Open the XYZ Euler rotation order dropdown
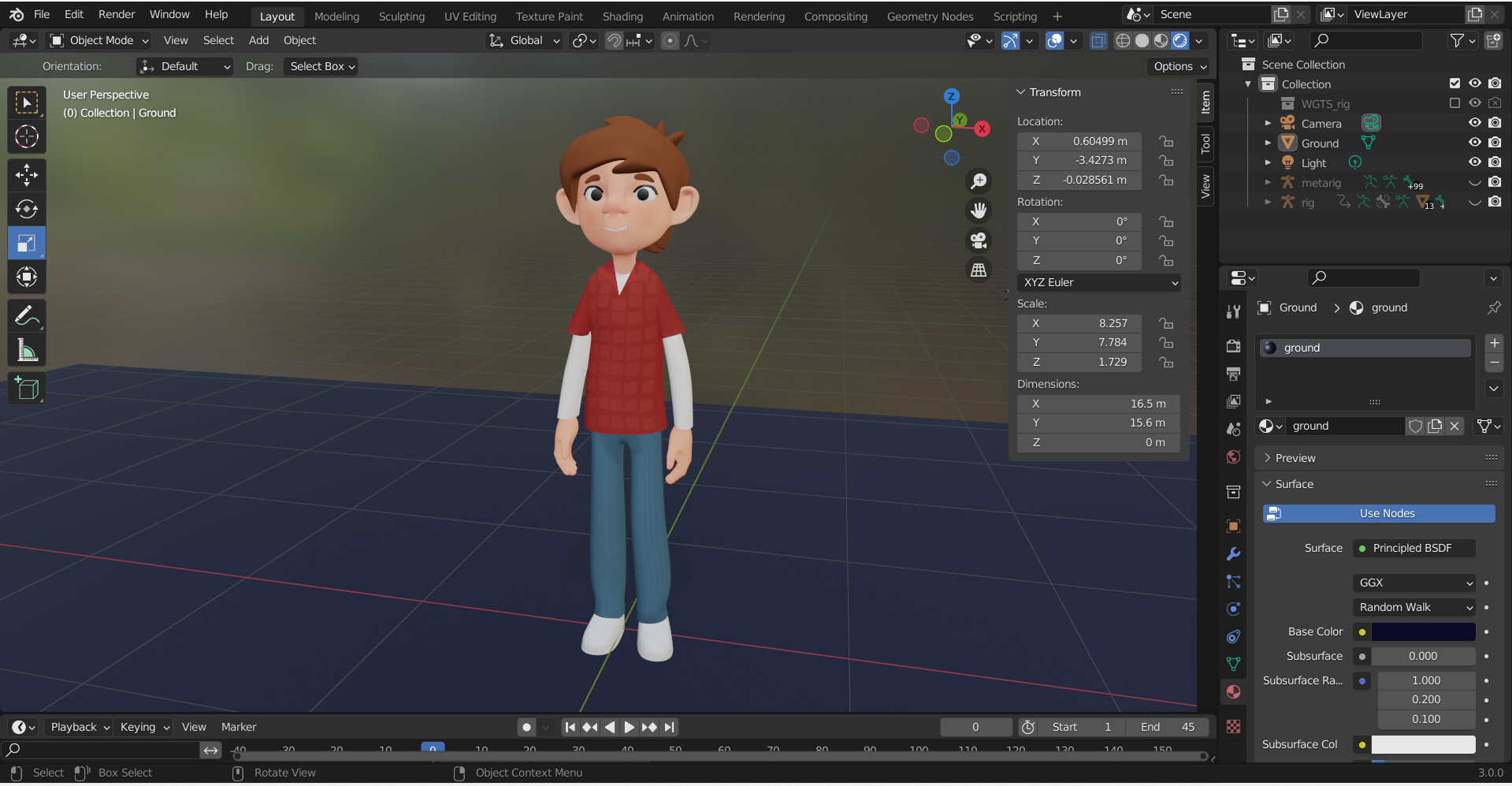 pyautogui.click(x=1098, y=282)
